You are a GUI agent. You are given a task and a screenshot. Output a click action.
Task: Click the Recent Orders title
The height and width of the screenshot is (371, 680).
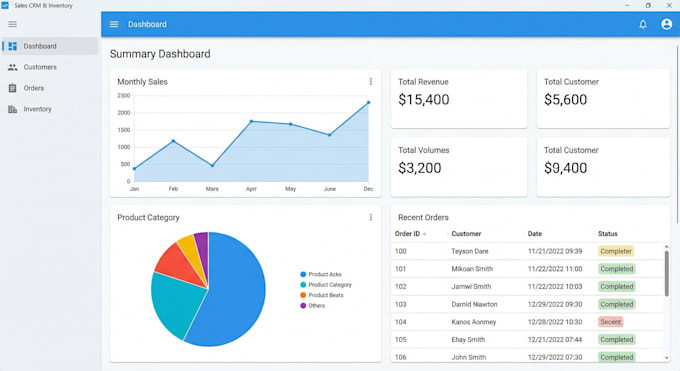(x=423, y=217)
